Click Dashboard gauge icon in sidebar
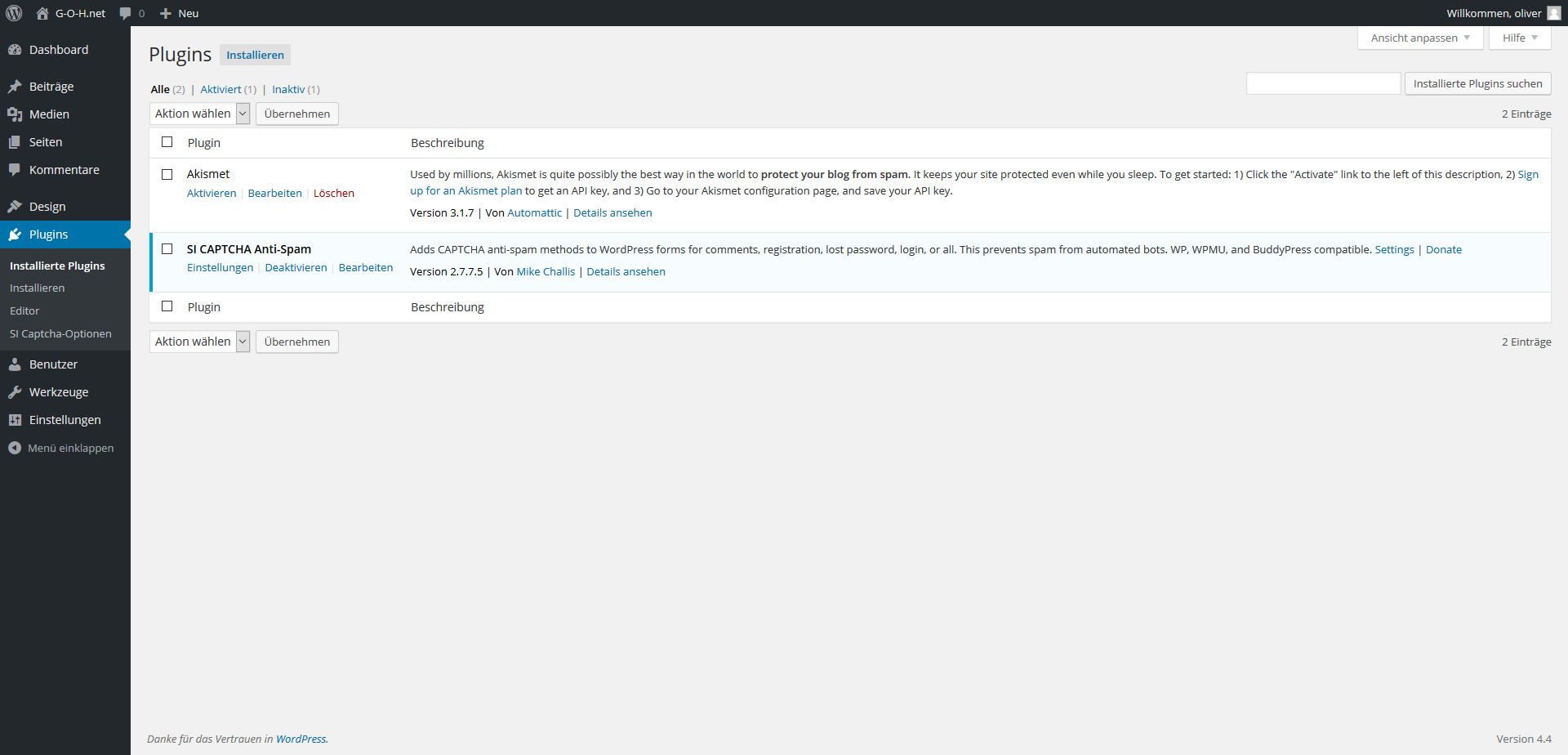This screenshot has width=1568, height=755. point(15,50)
